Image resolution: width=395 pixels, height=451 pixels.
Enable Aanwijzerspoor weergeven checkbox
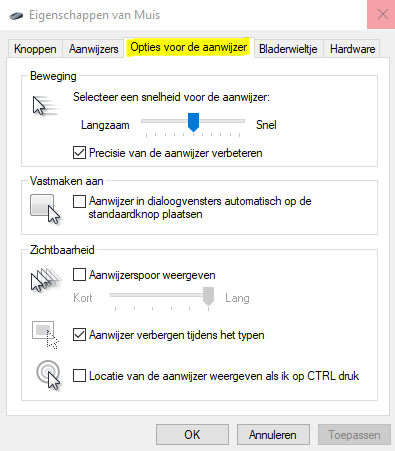coord(79,275)
